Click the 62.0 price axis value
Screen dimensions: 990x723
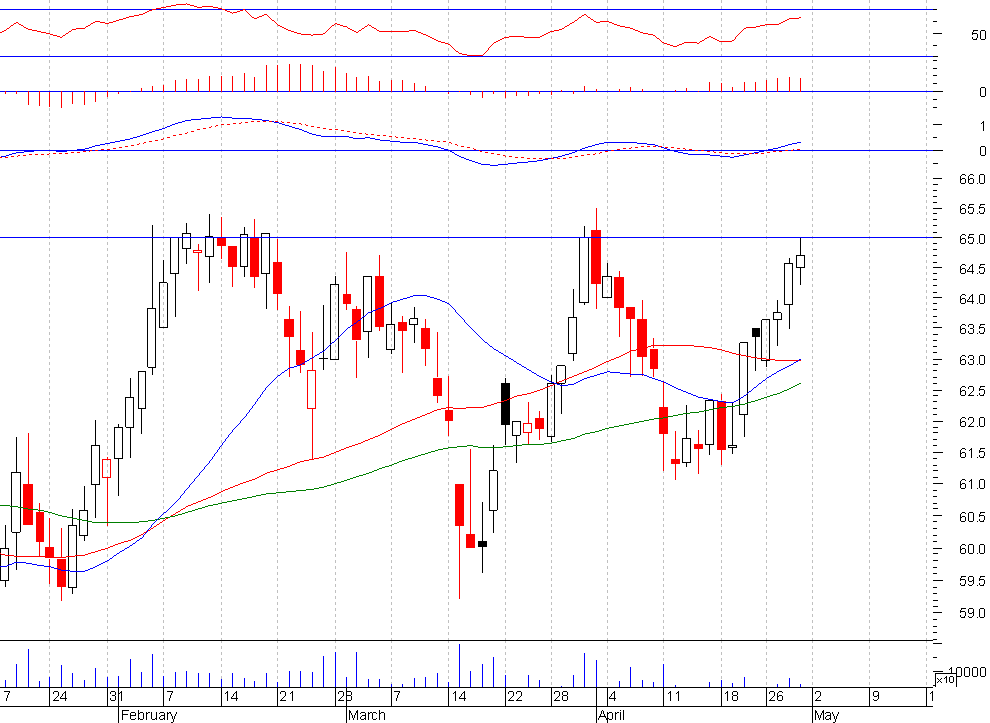[x=972, y=422]
